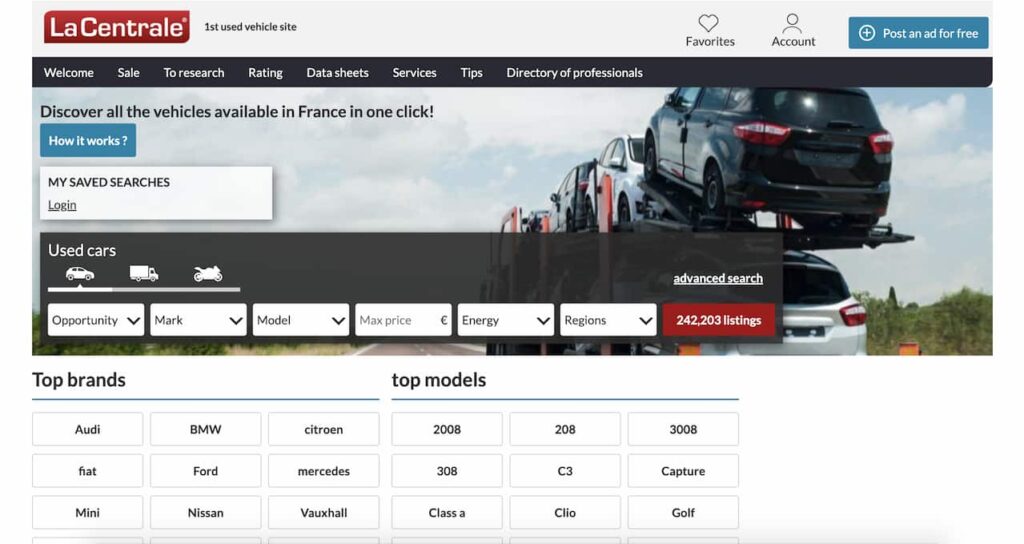Select the car vehicle type icon

point(80,274)
